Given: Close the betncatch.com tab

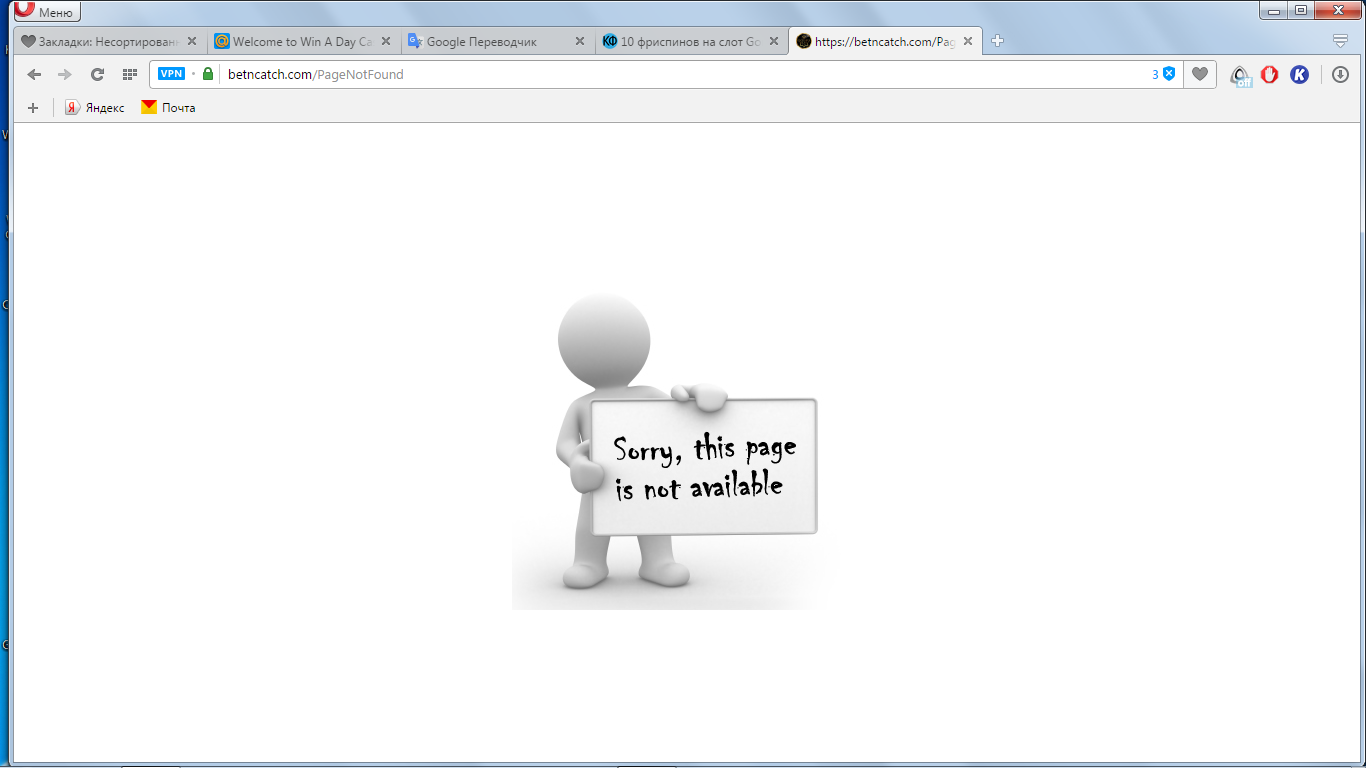Looking at the screenshot, I should pyautogui.click(x=967, y=42).
